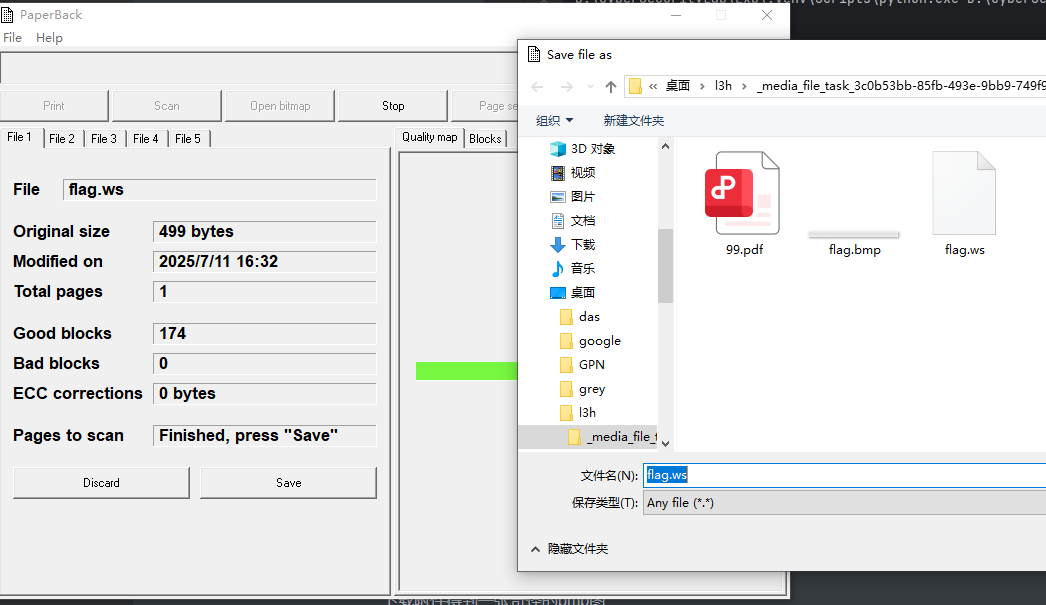Expand hidden breadcrumb path chevron

[653, 86]
